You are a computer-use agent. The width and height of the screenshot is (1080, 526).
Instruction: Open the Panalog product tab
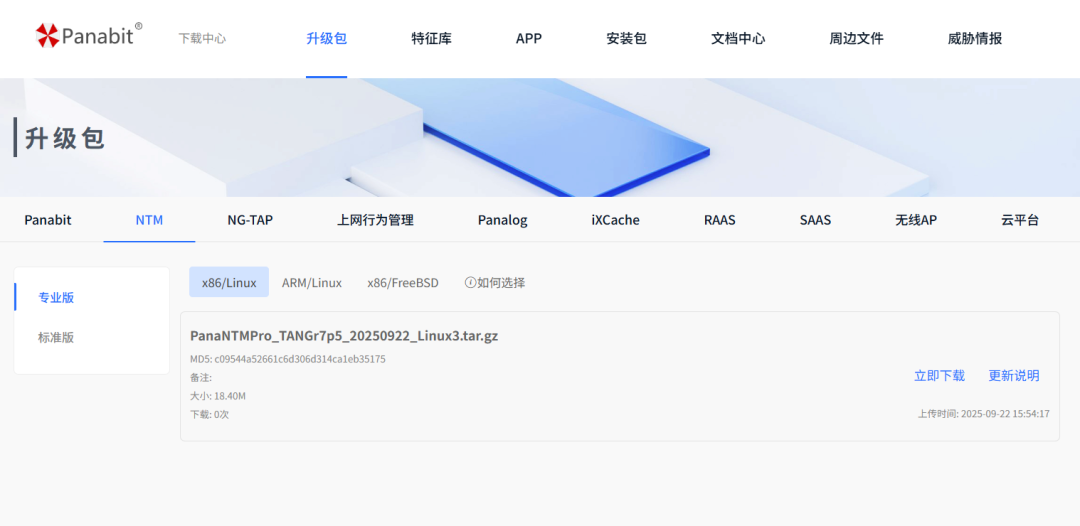pyautogui.click(x=502, y=220)
